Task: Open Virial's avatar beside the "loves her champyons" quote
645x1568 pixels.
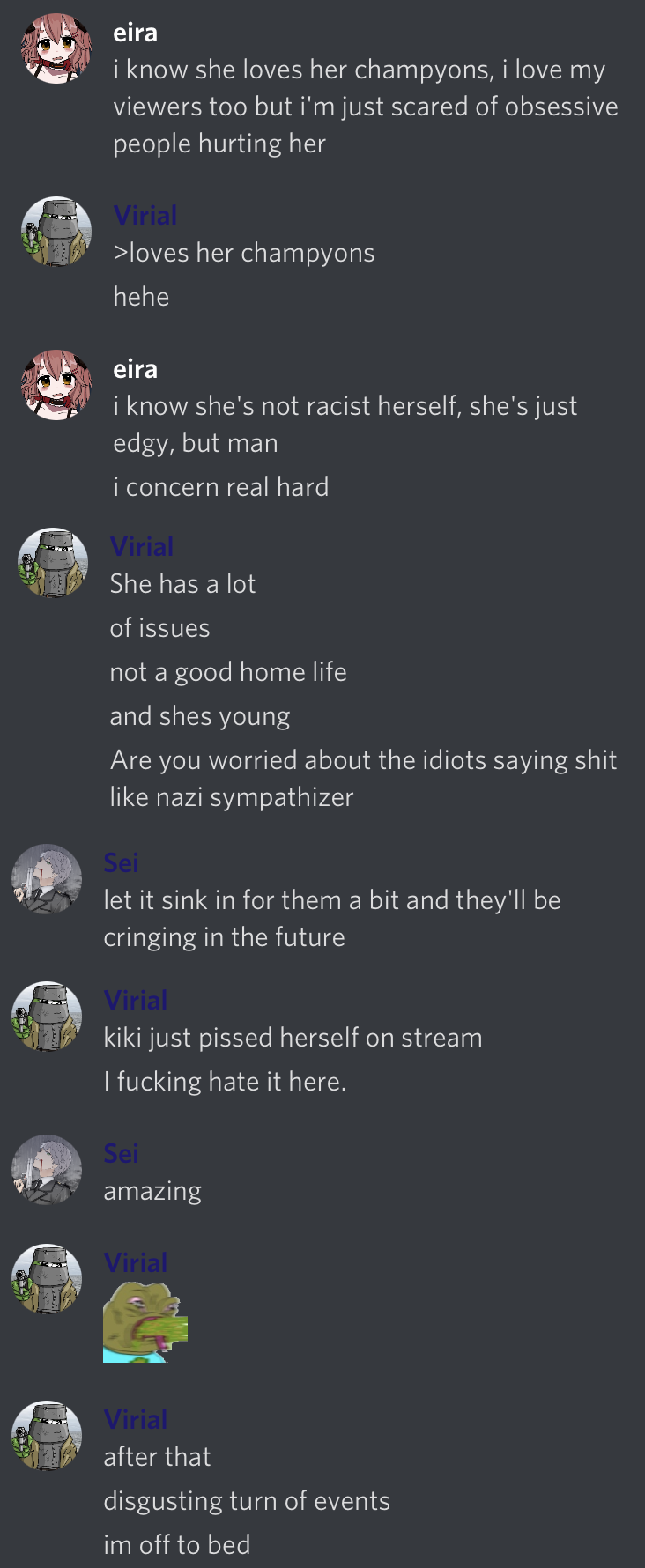Action: [x=56, y=232]
